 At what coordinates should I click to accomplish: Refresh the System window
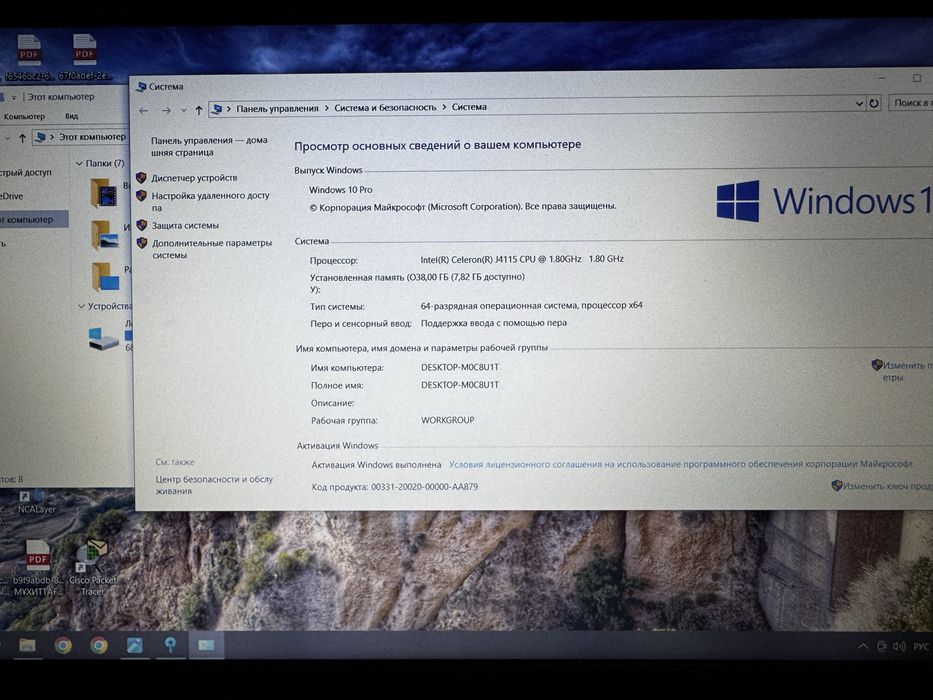click(x=873, y=103)
